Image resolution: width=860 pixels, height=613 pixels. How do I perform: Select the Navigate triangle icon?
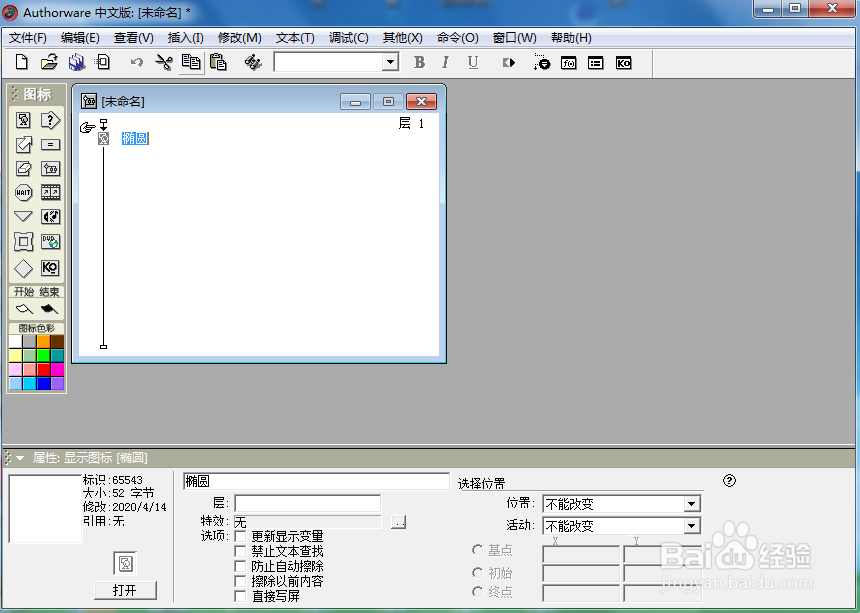click(x=23, y=217)
